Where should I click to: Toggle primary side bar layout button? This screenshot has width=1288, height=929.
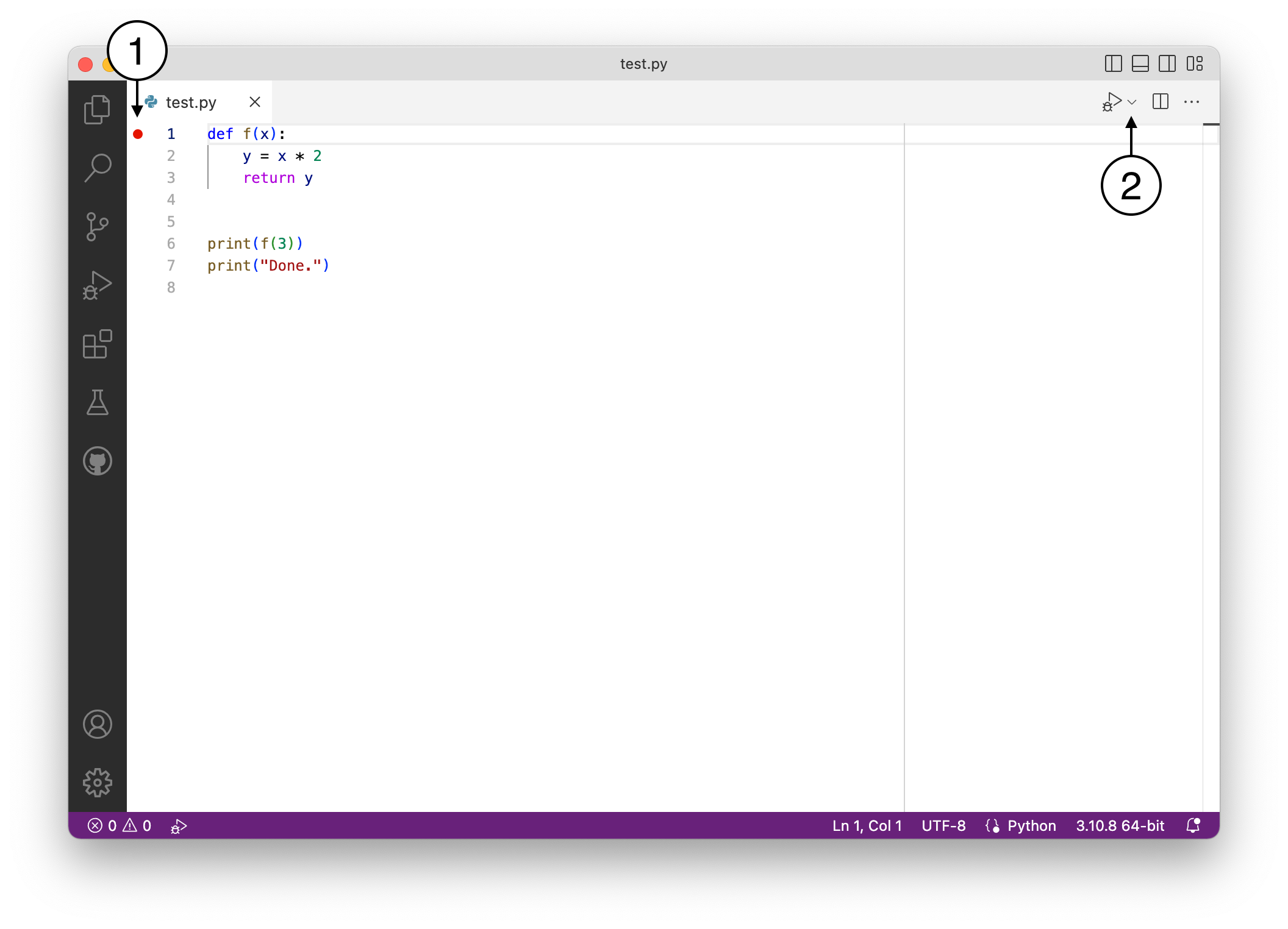click(1113, 63)
